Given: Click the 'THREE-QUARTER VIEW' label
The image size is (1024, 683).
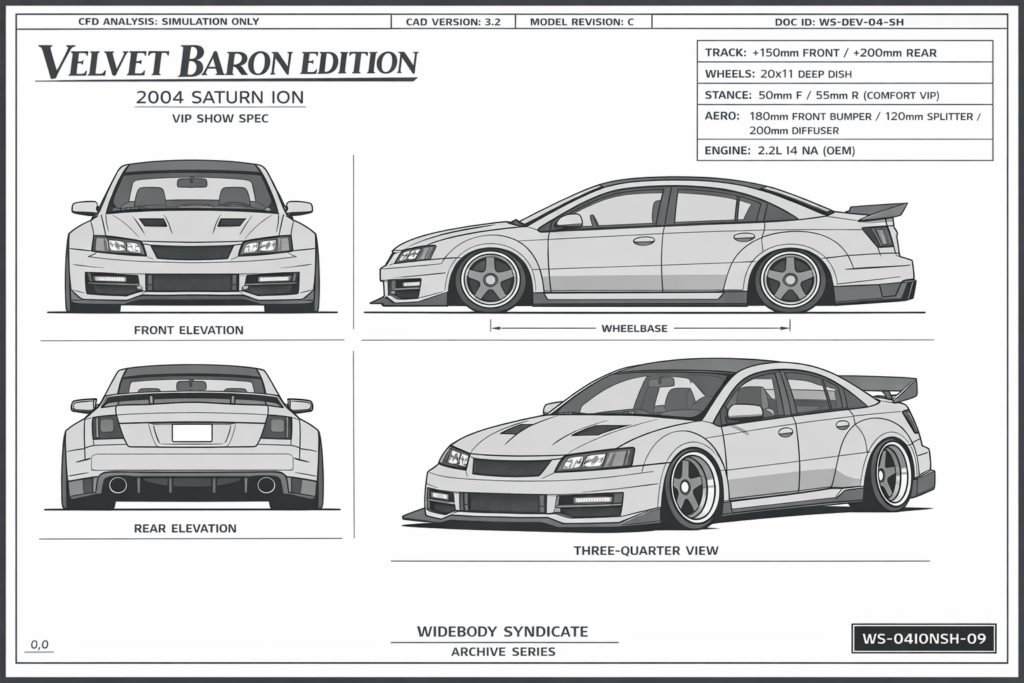Looking at the screenshot, I should [646, 550].
